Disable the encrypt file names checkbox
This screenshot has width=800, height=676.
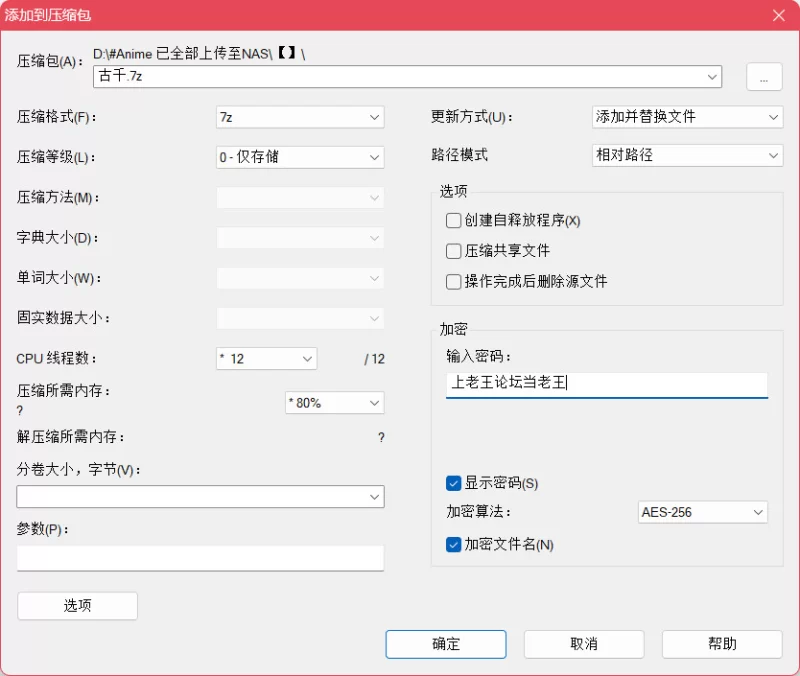coord(454,545)
